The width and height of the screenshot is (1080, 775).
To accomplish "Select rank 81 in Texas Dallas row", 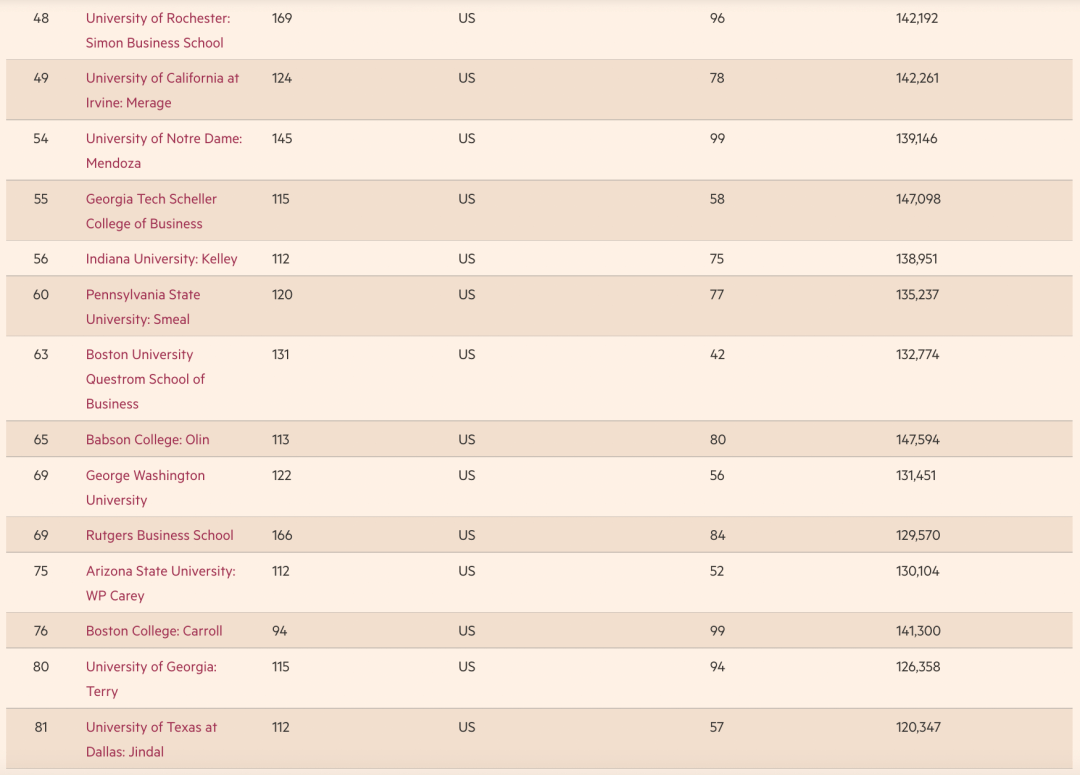I will coord(41,727).
